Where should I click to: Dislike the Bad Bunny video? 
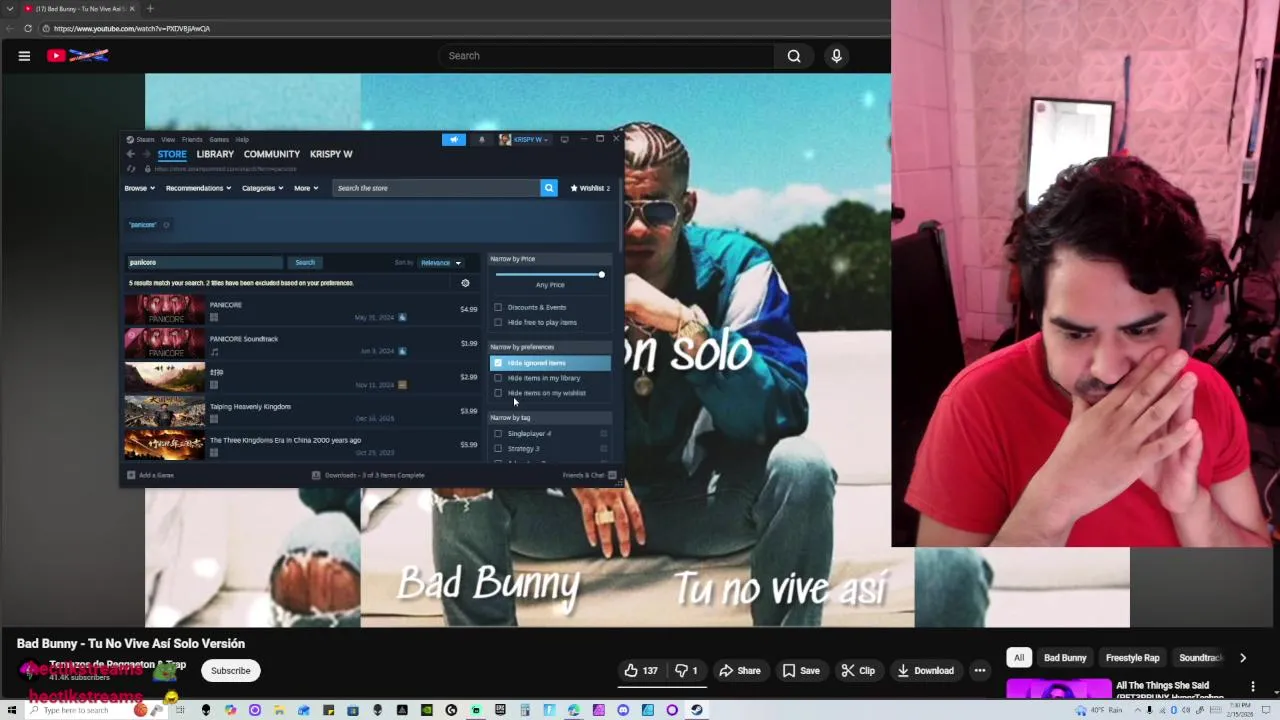pyautogui.click(x=686, y=670)
